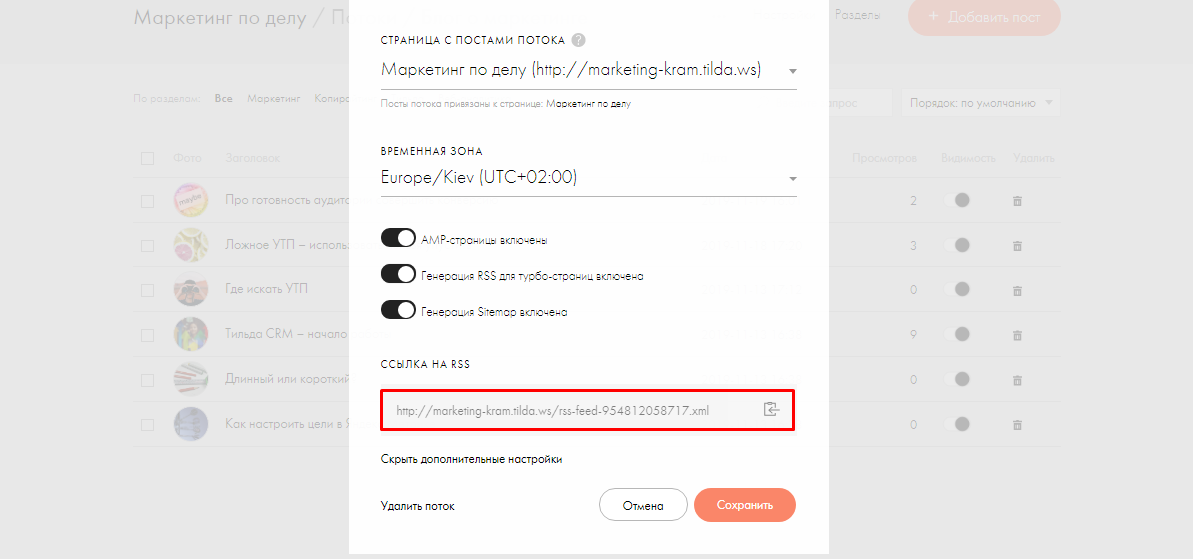
Task: Turn off RSS generation for турбо-страниц
Action: tap(398, 274)
